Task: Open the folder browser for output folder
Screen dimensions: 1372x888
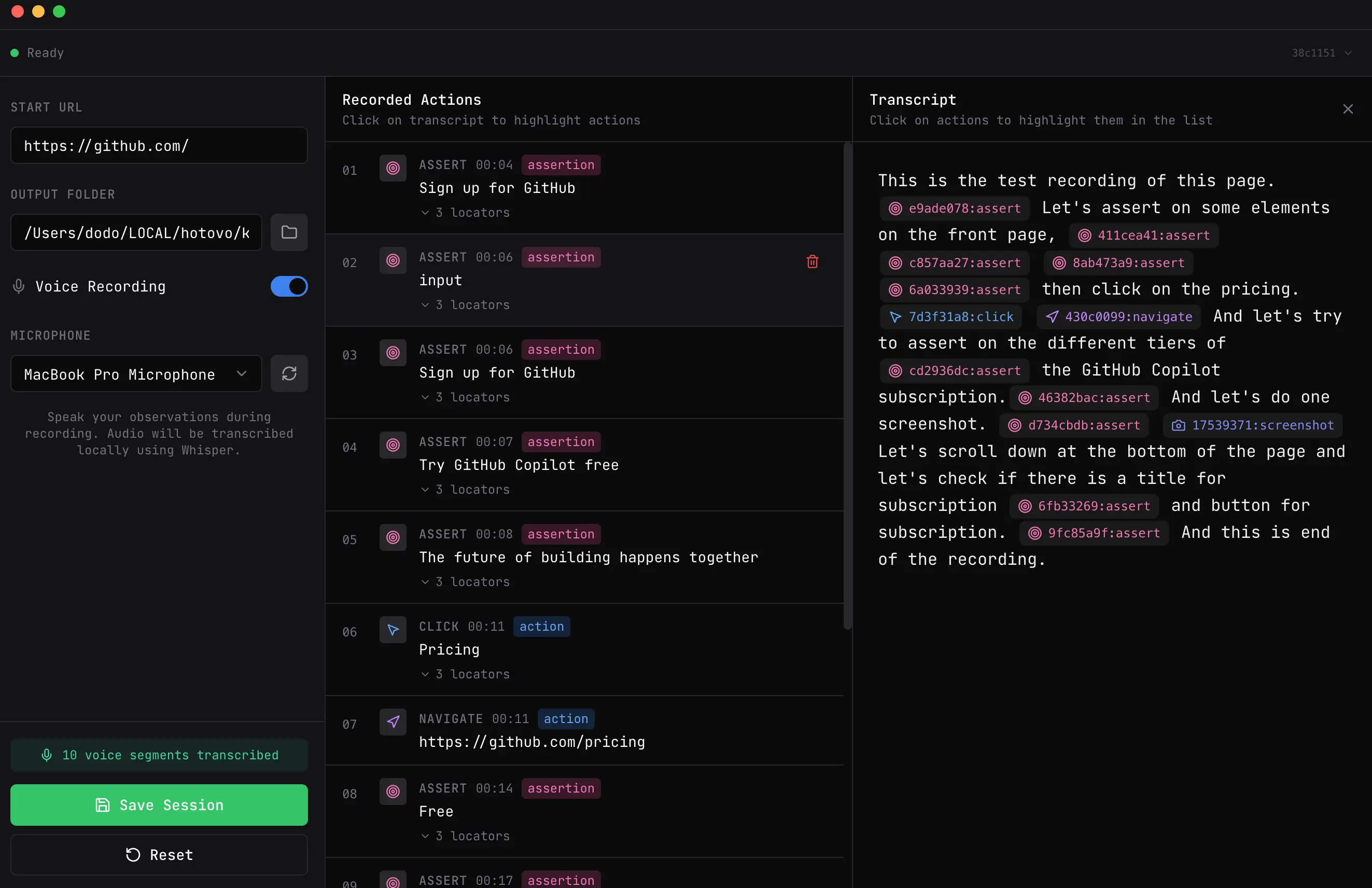Action: click(289, 232)
